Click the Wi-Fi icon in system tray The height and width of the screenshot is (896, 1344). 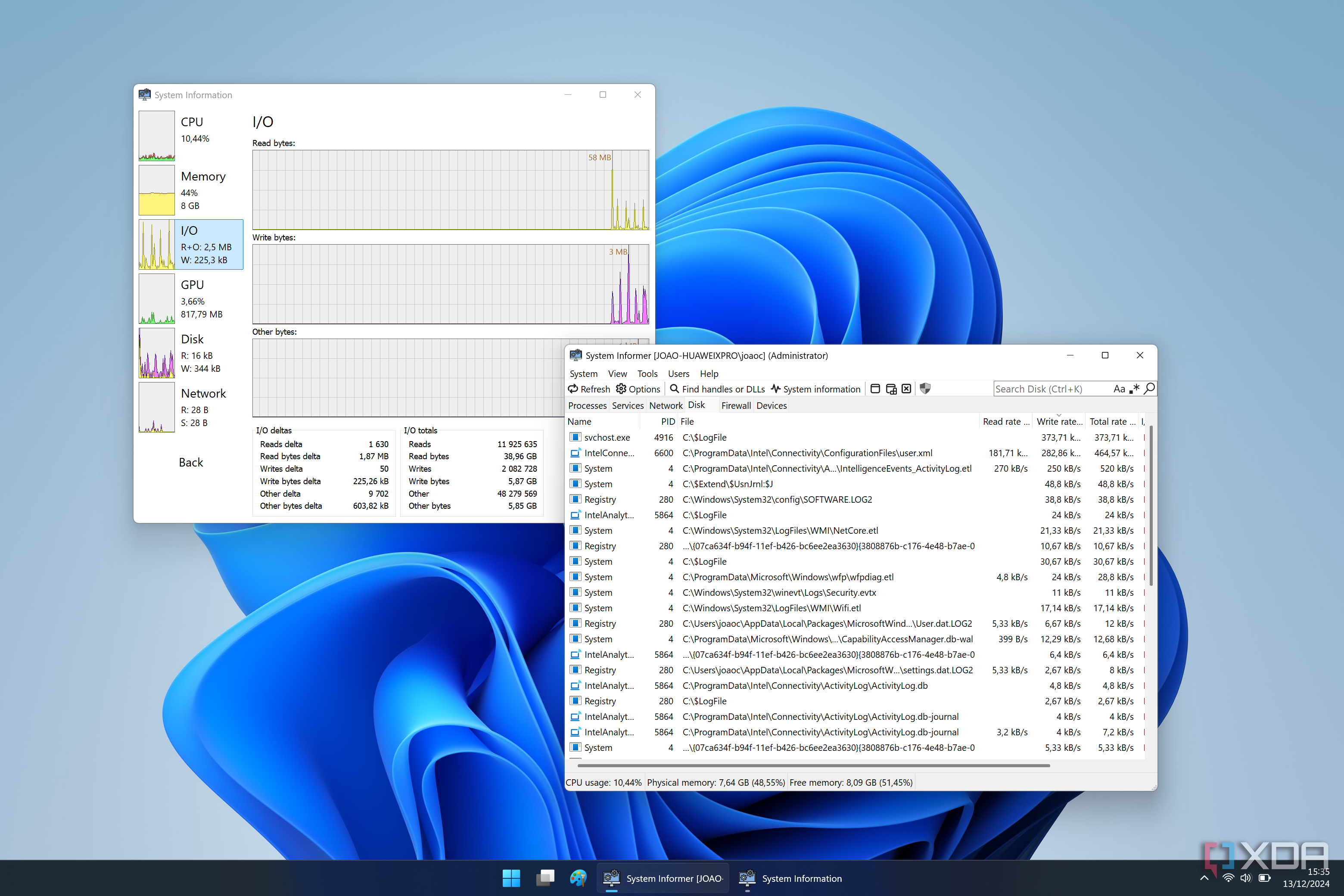pos(1228,878)
